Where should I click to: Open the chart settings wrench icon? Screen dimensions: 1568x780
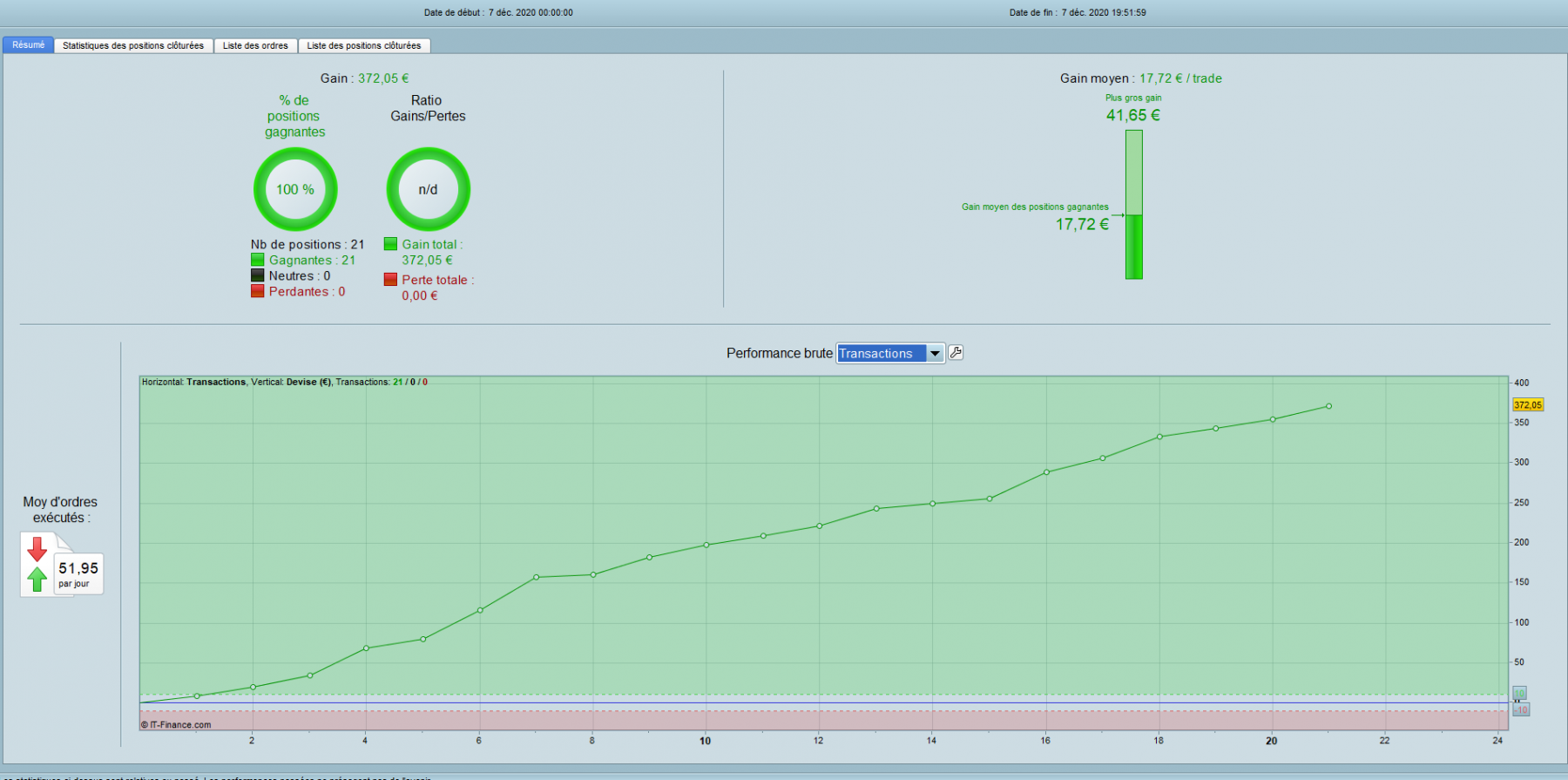point(956,353)
